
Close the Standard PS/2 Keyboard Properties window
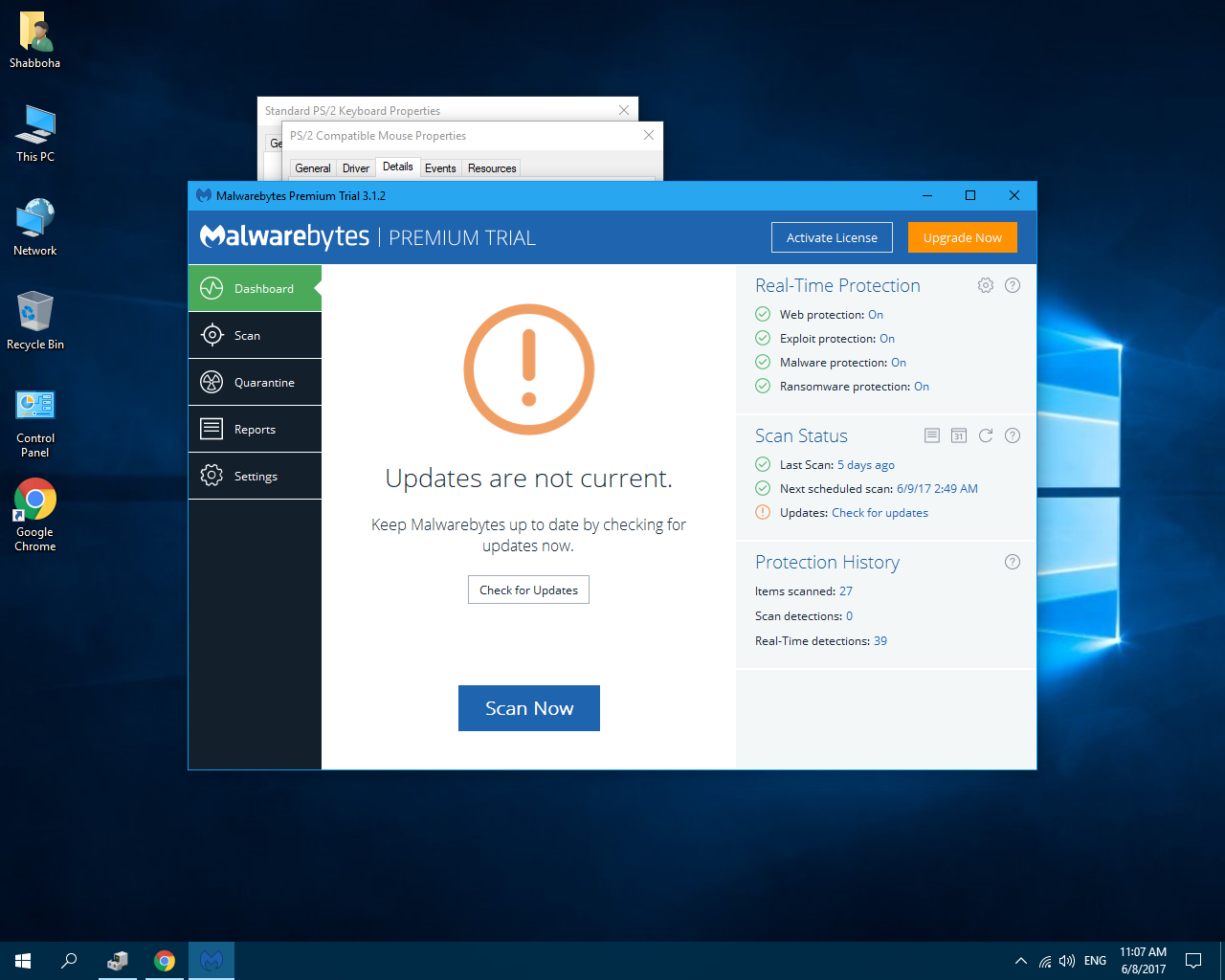tap(624, 110)
